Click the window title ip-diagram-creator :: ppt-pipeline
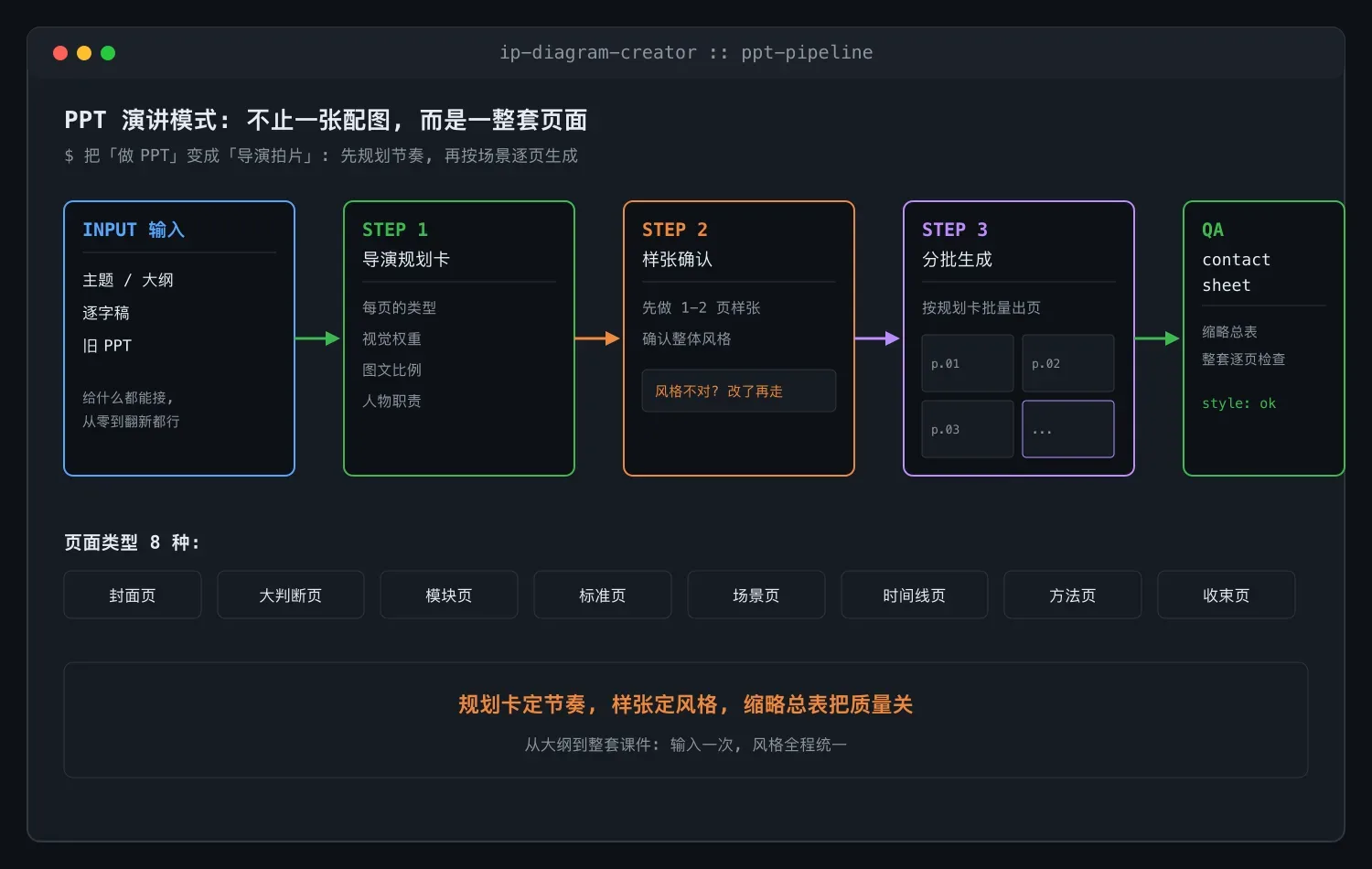1372x869 pixels. [x=686, y=52]
